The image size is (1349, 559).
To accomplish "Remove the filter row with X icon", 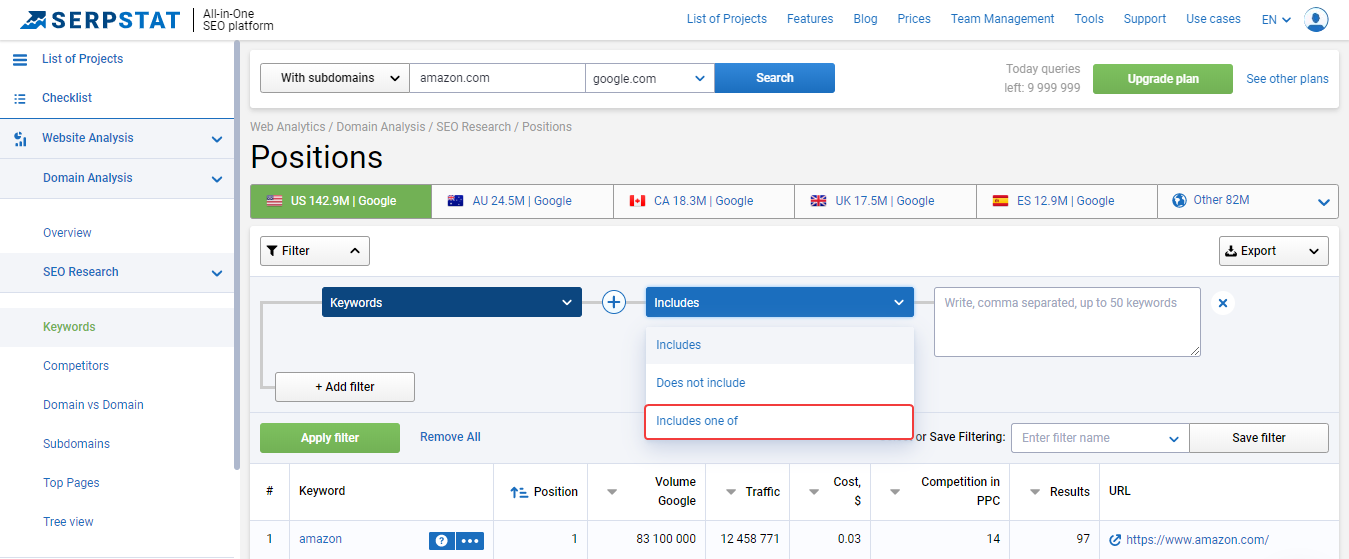I will pos(1222,303).
